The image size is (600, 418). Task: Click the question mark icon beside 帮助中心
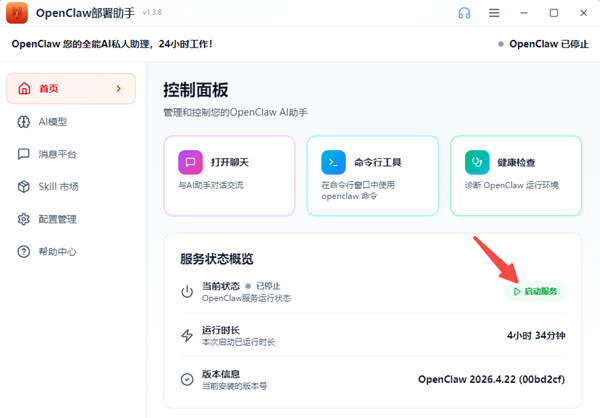pos(24,251)
